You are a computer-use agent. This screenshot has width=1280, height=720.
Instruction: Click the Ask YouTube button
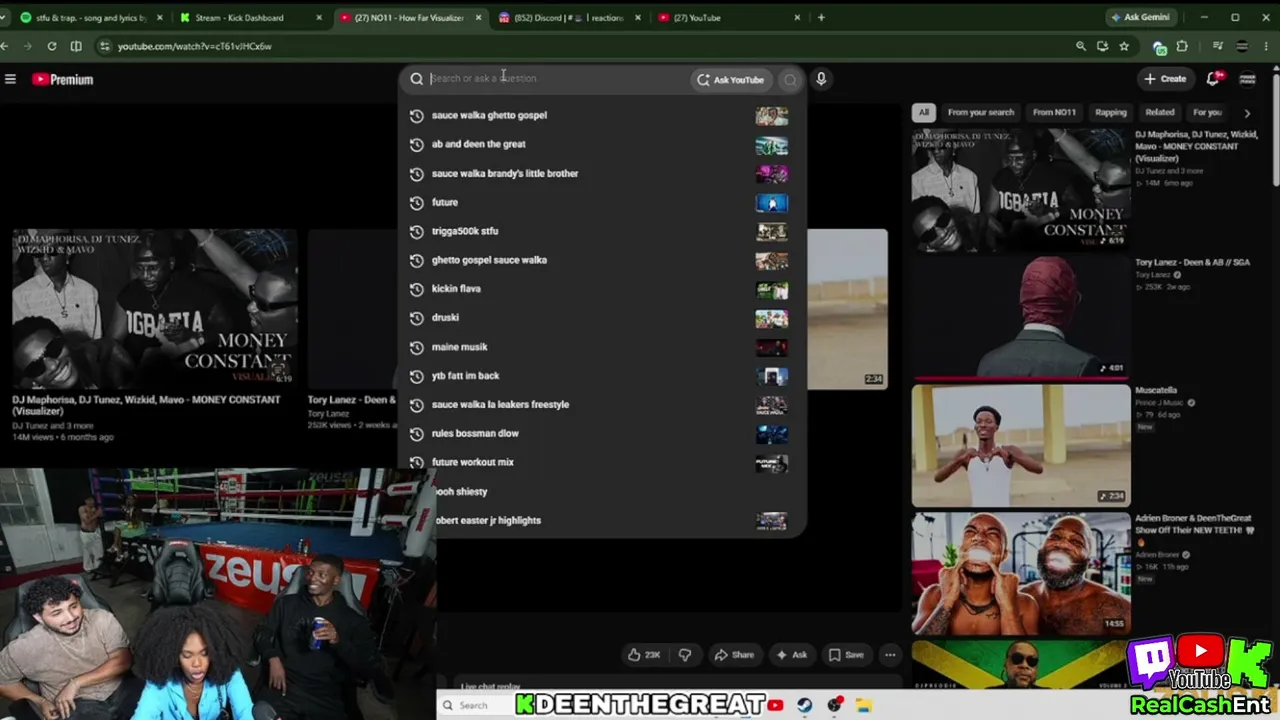click(731, 80)
